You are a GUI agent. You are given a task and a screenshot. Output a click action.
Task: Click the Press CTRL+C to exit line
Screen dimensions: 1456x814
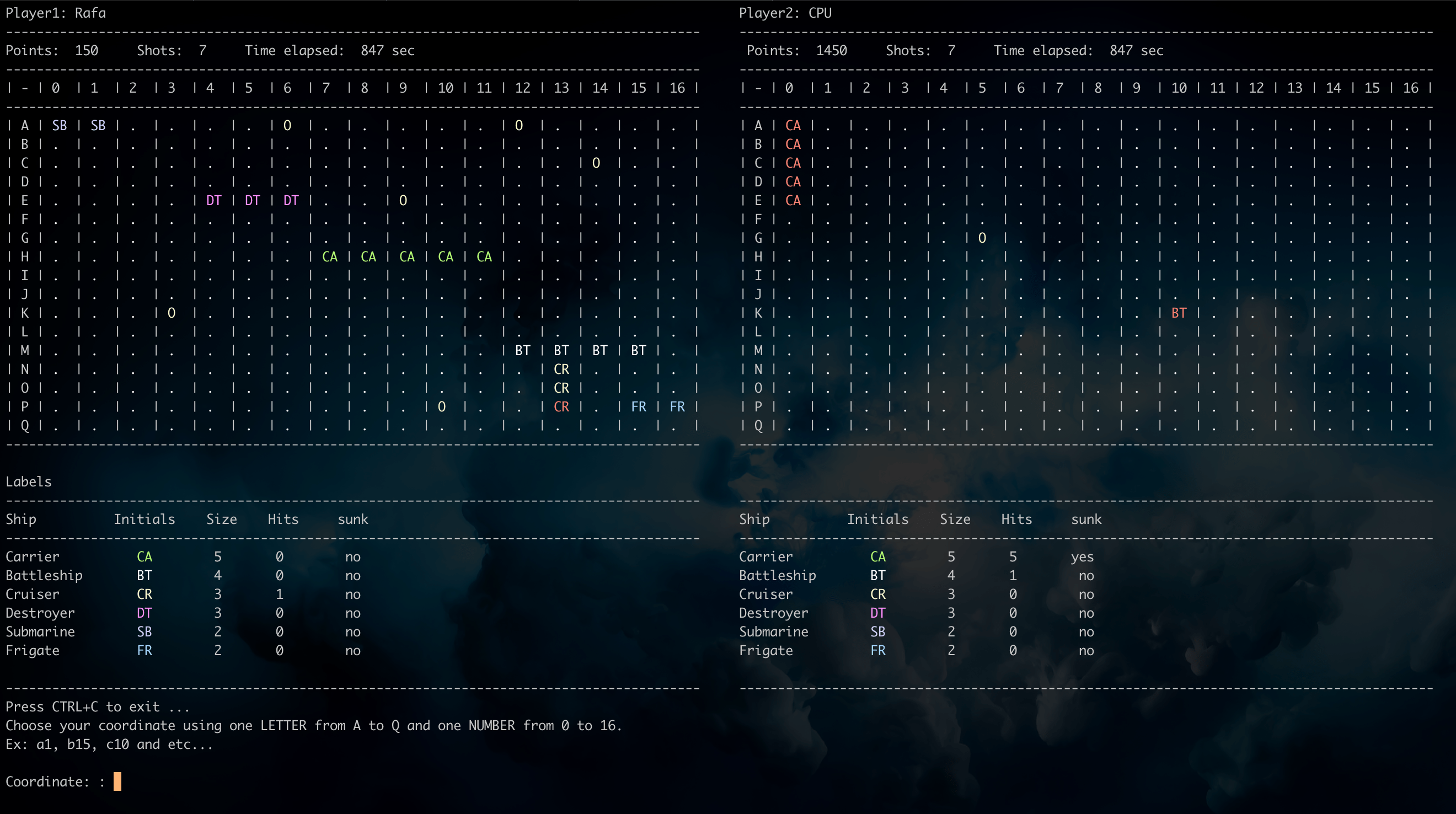(x=97, y=706)
